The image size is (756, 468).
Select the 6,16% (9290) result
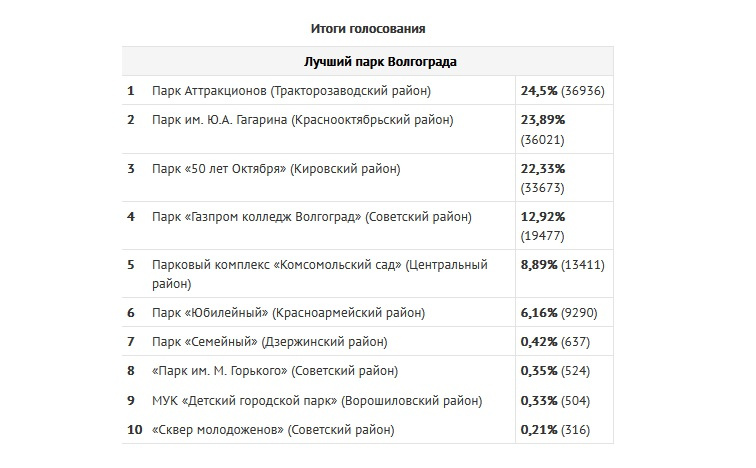(559, 313)
